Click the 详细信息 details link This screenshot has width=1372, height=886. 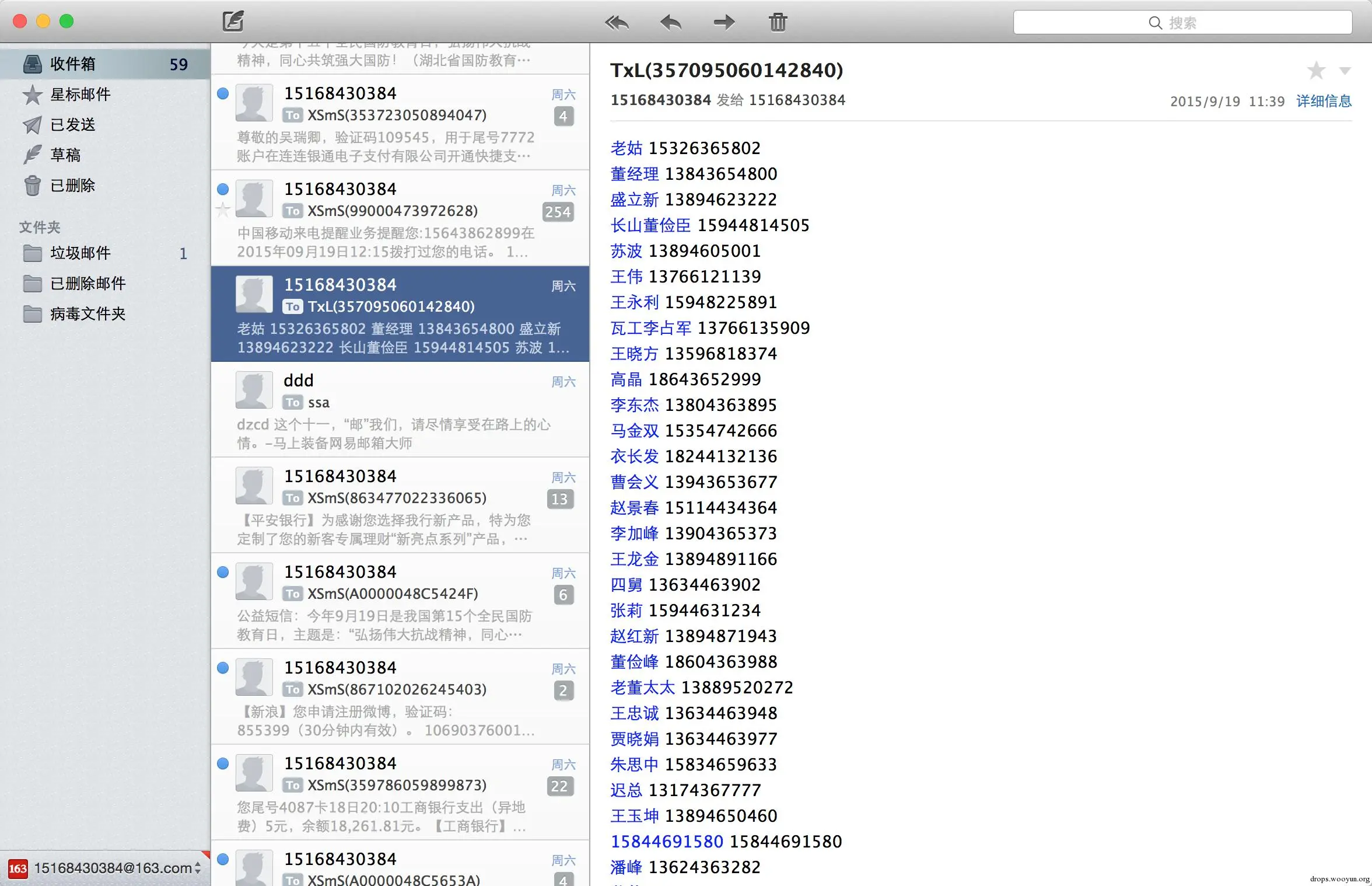coord(1324,101)
